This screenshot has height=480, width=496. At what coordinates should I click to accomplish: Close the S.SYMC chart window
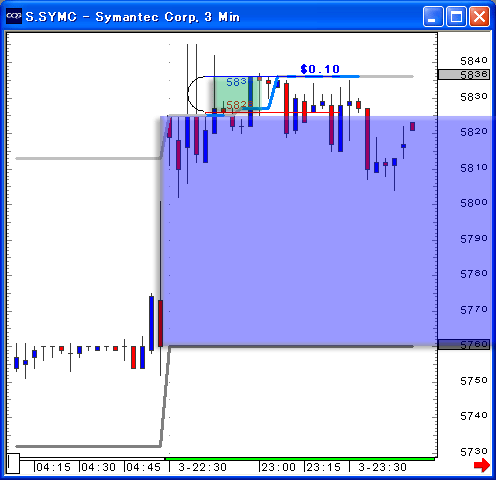479,16
